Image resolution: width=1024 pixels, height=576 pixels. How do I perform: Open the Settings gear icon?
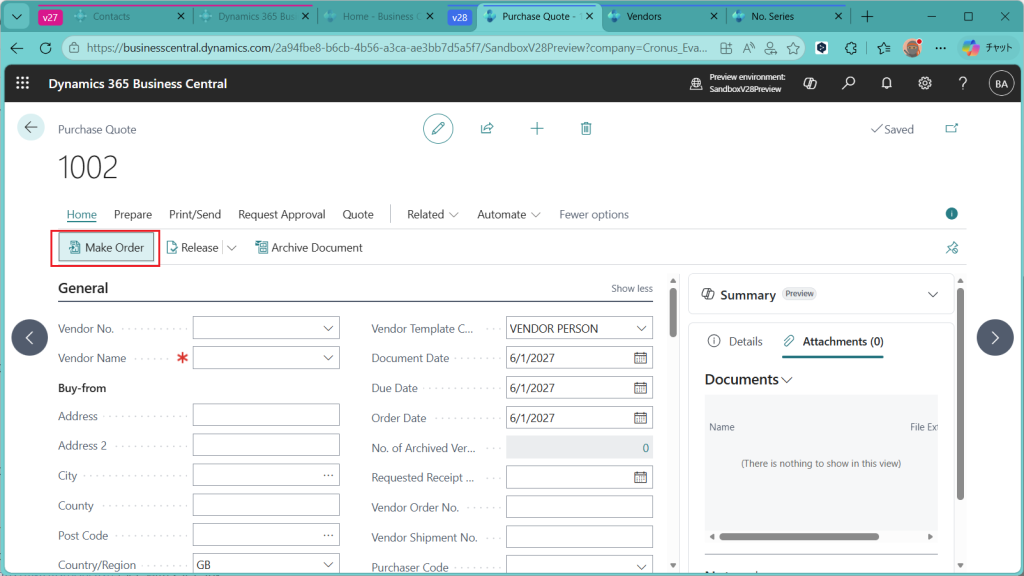coord(925,84)
